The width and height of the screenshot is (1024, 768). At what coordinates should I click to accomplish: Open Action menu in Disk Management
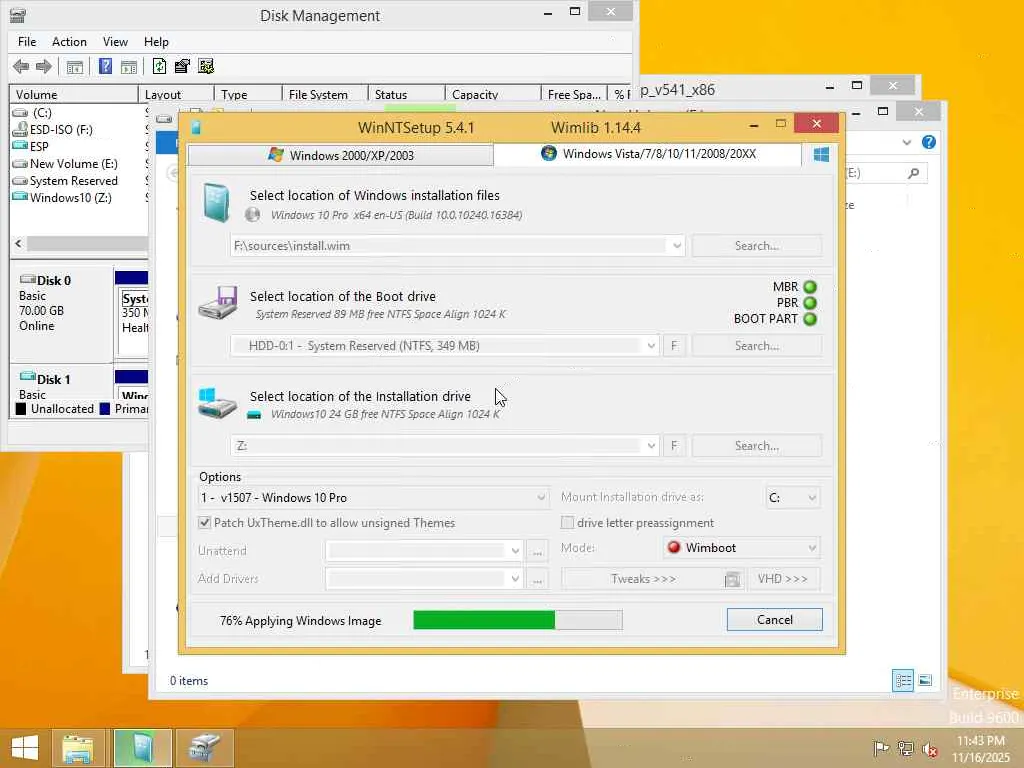point(69,42)
